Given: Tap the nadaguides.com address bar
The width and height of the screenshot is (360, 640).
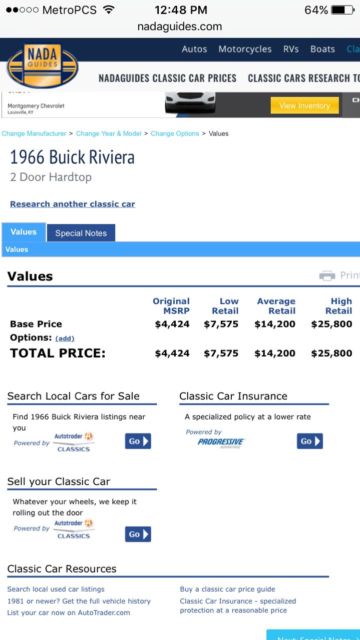Looking at the screenshot, I should 180,27.
